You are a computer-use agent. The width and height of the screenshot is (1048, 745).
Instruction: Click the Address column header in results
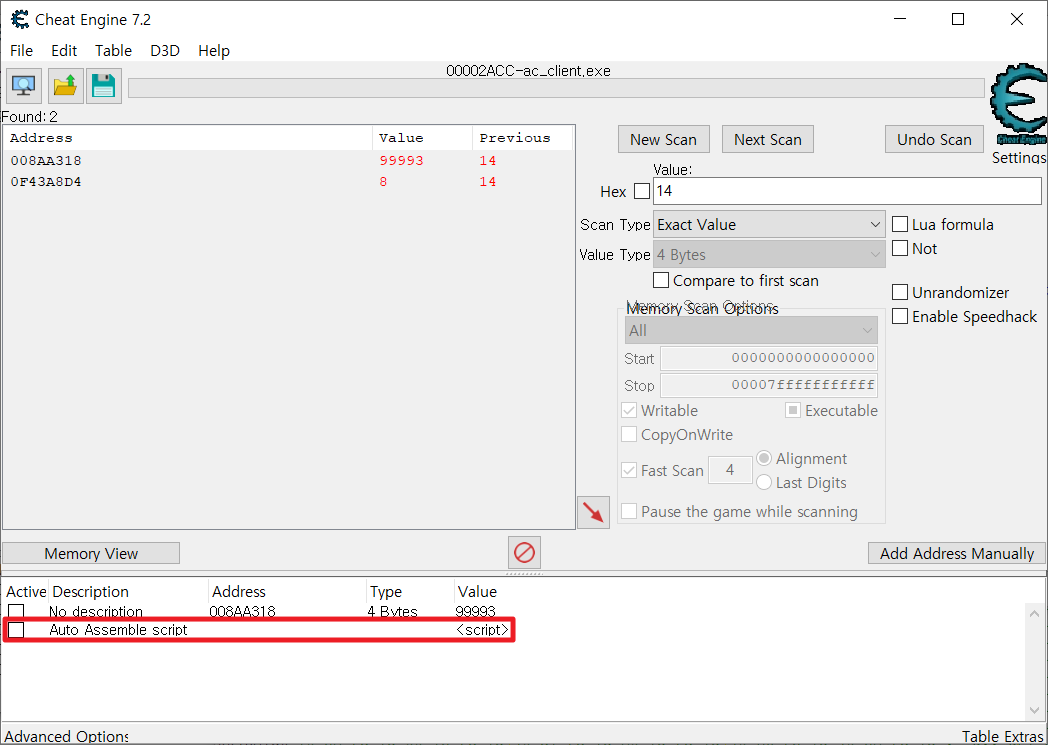pyautogui.click(x=188, y=138)
